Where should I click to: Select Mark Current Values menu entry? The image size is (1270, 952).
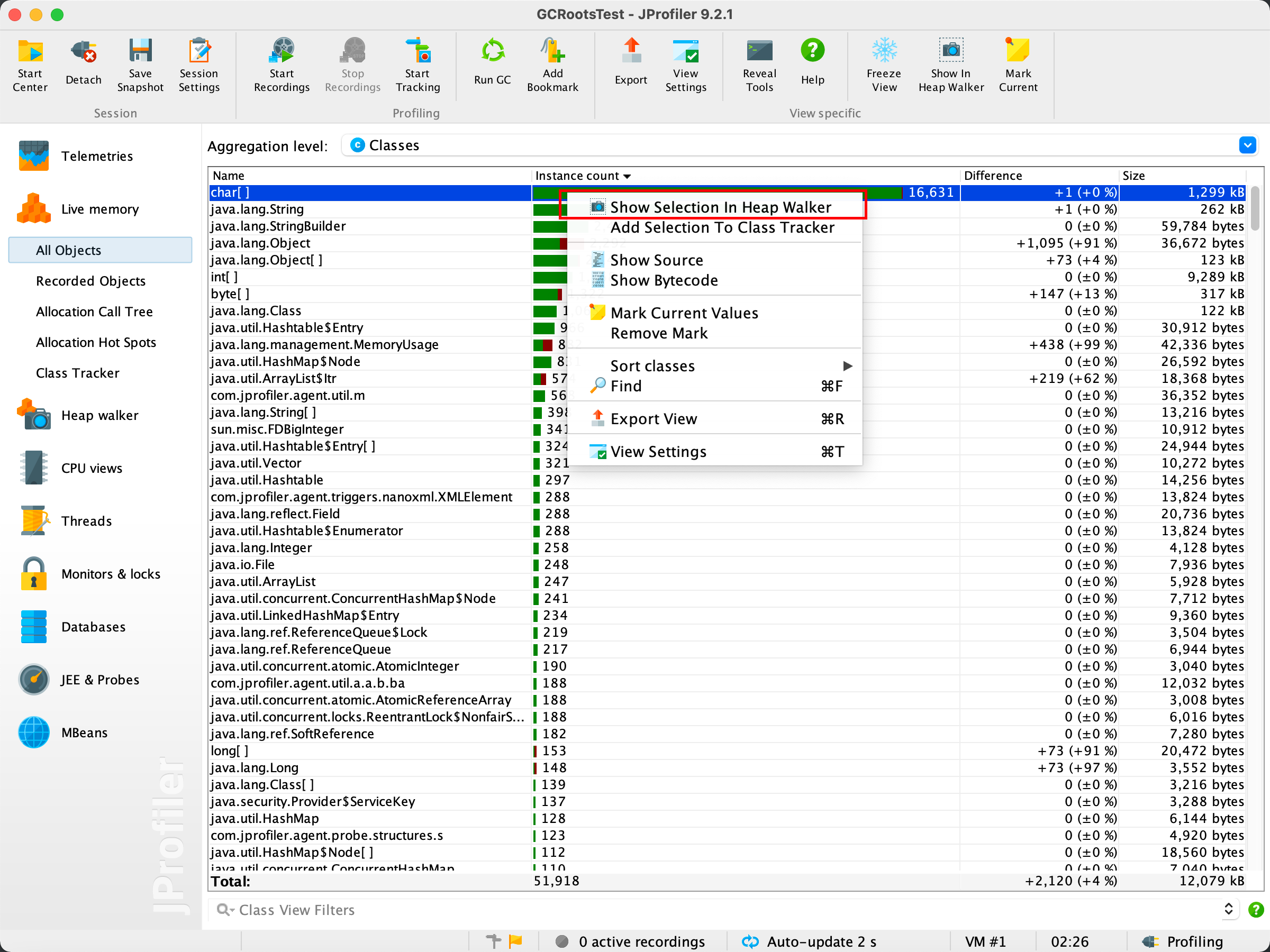684,313
